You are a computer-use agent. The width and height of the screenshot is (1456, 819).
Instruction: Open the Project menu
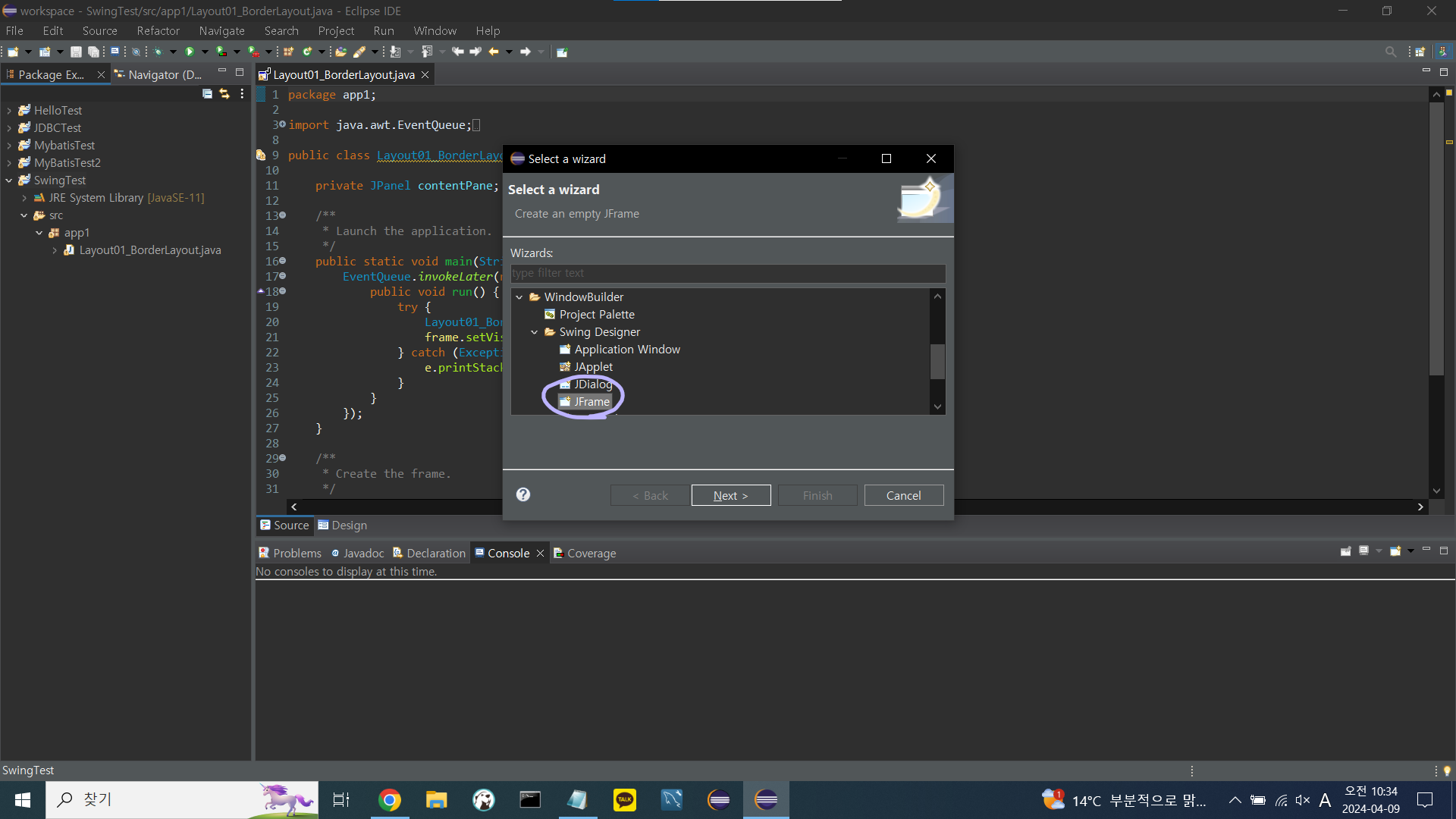click(x=336, y=31)
